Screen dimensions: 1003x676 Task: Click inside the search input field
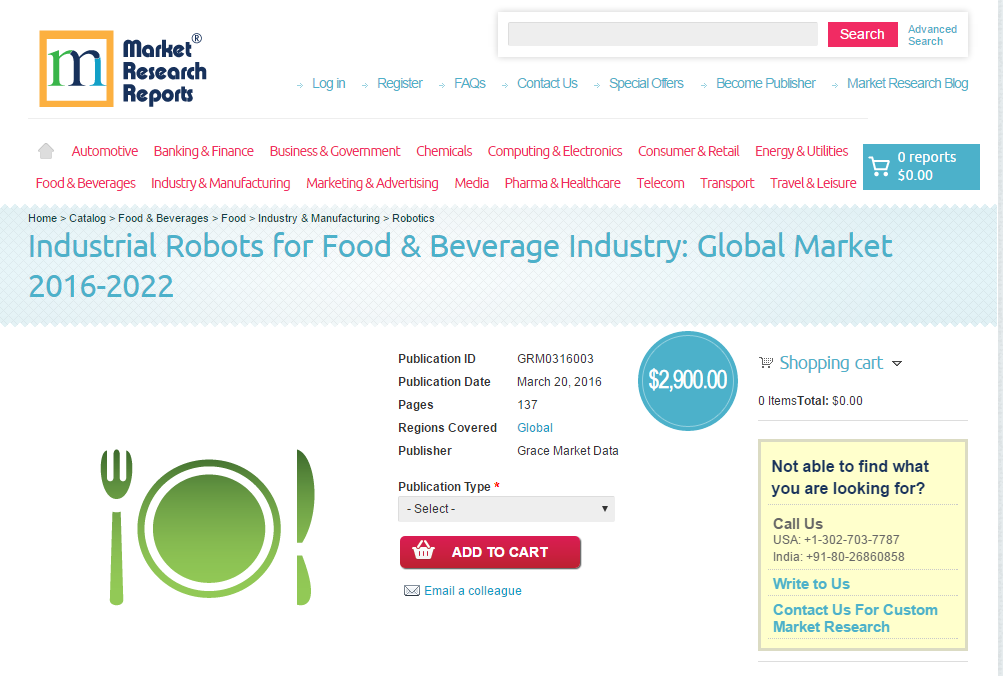point(662,33)
